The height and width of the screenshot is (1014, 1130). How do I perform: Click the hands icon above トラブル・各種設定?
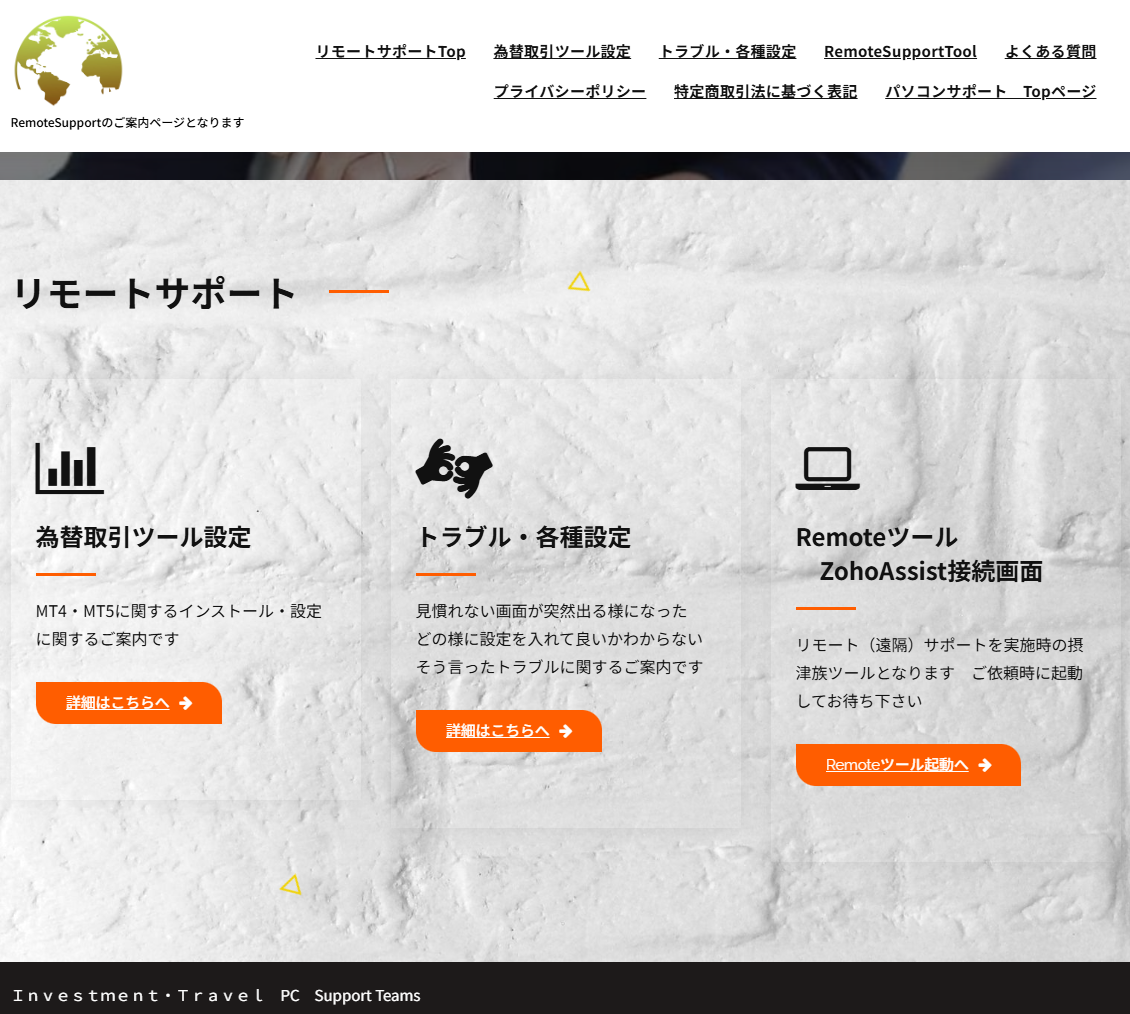[x=454, y=468]
